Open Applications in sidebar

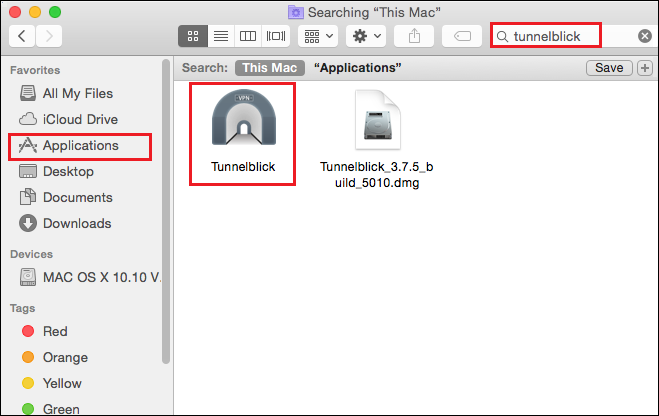click(x=80, y=146)
